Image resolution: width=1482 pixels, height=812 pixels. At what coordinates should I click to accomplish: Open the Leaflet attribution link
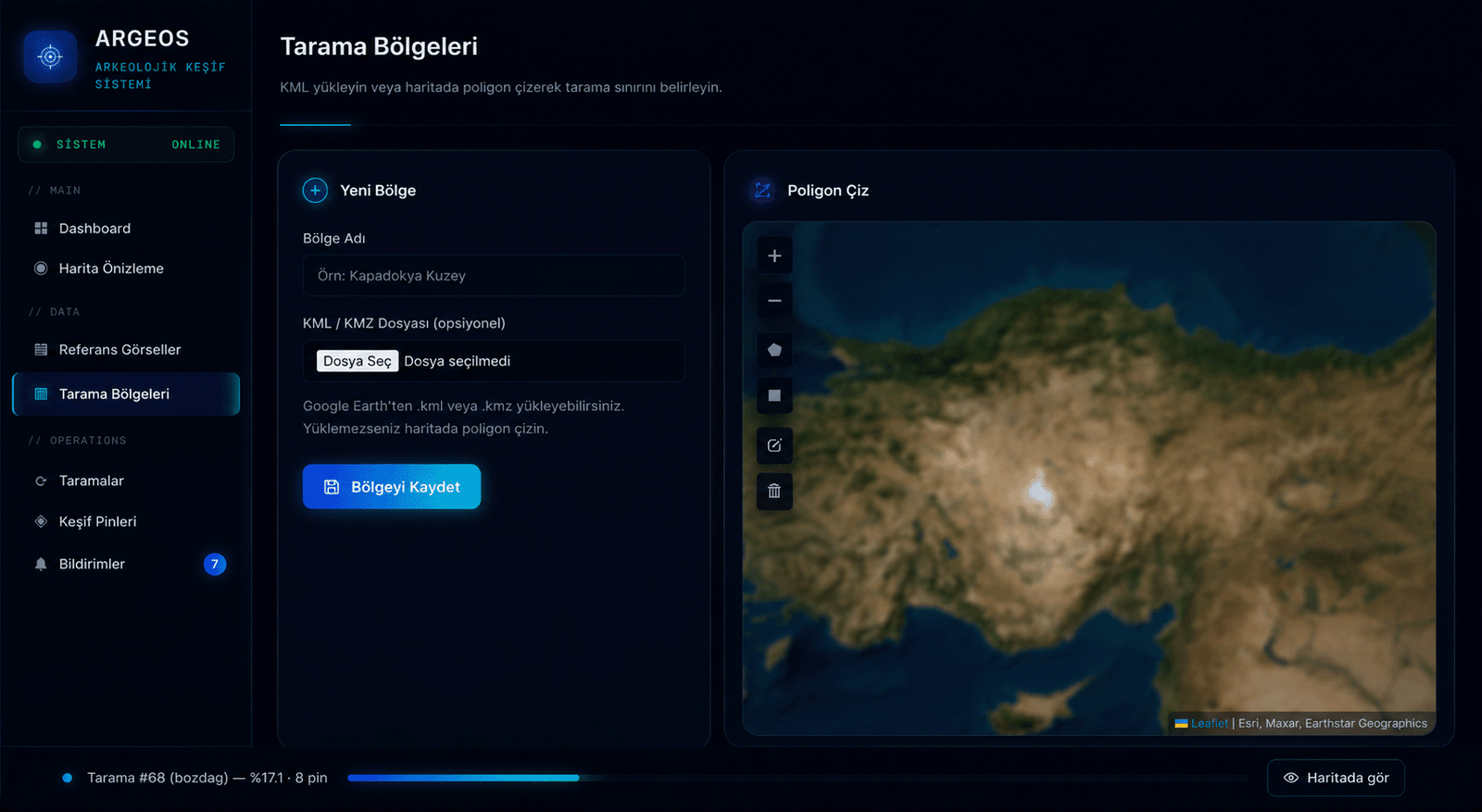(x=1209, y=723)
